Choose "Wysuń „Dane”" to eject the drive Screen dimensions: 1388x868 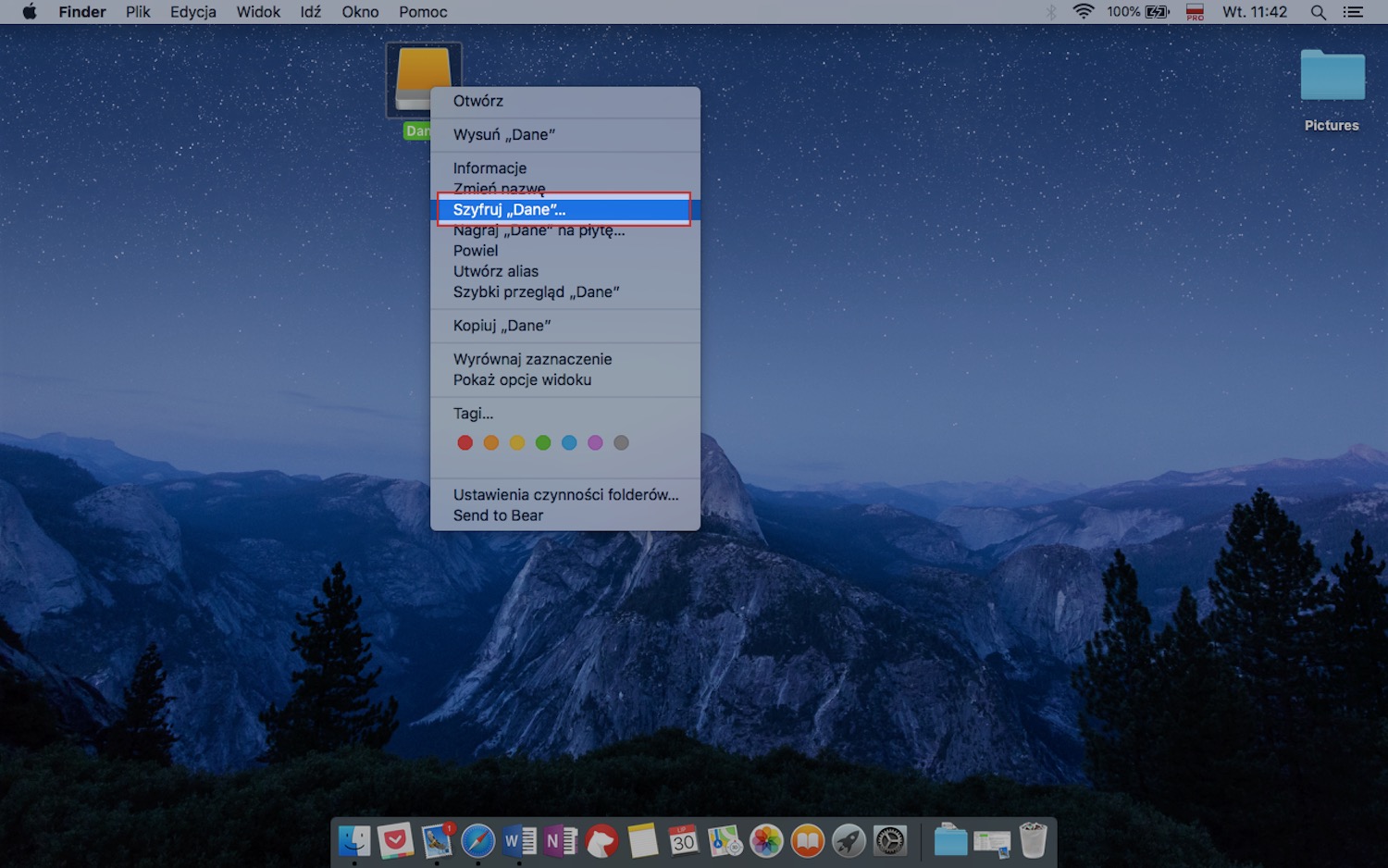pyautogui.click(x=504, y=134)
